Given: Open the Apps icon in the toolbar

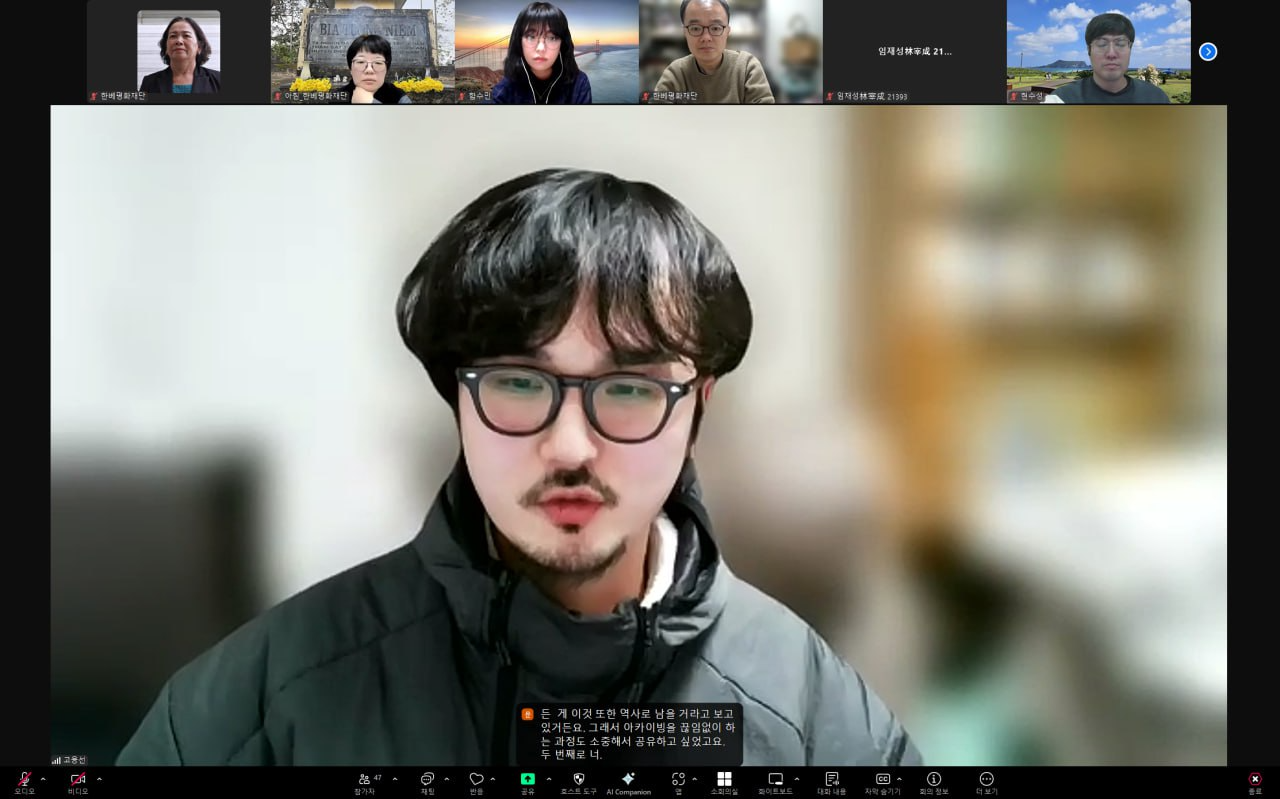Looking at the screenshot, I should (678, 783).
